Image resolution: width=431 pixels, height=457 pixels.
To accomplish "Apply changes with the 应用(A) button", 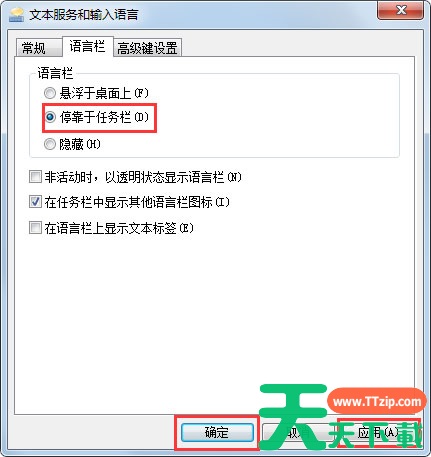I will 378,432.
